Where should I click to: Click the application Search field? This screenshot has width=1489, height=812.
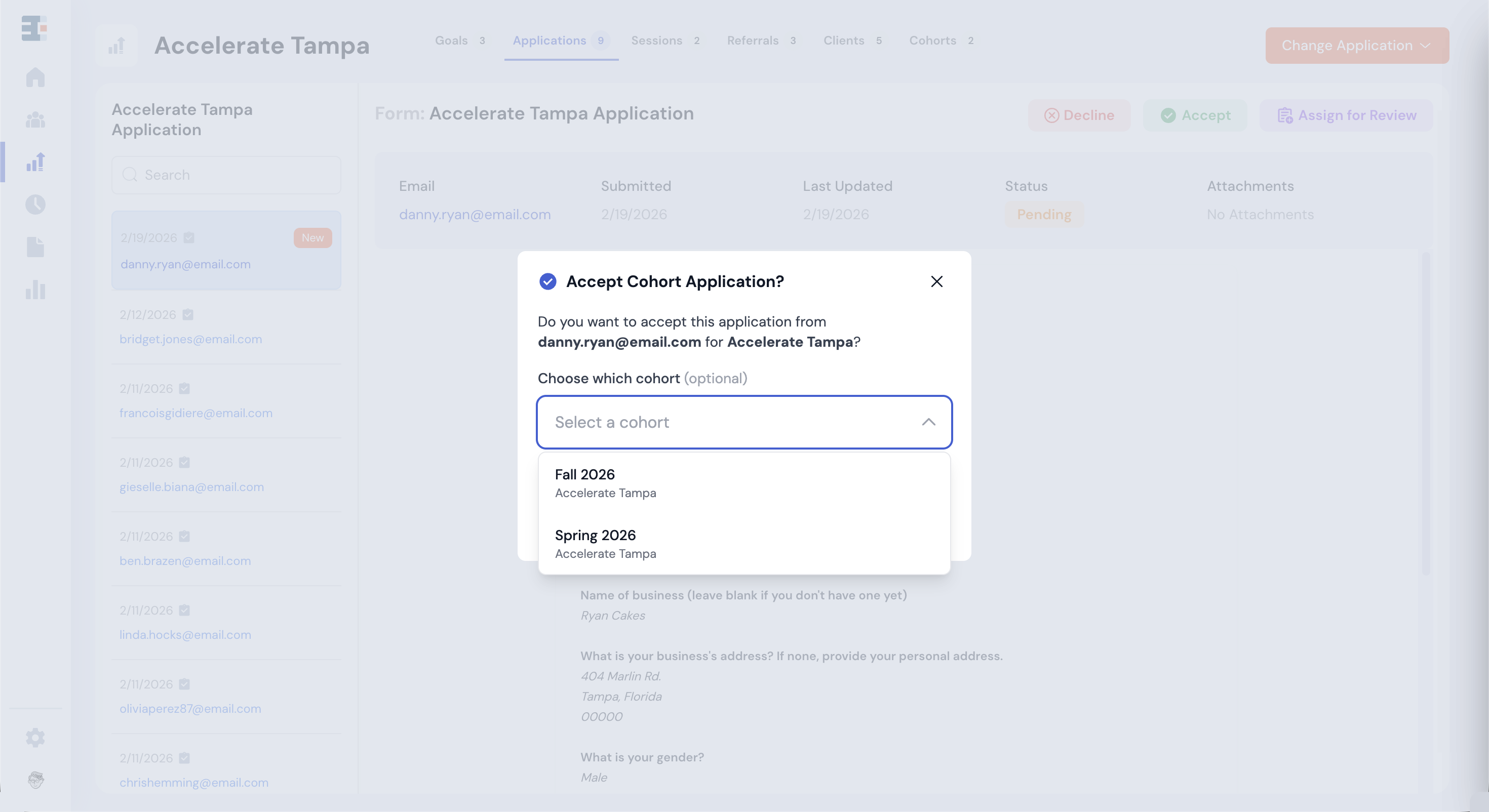[226, 175]
